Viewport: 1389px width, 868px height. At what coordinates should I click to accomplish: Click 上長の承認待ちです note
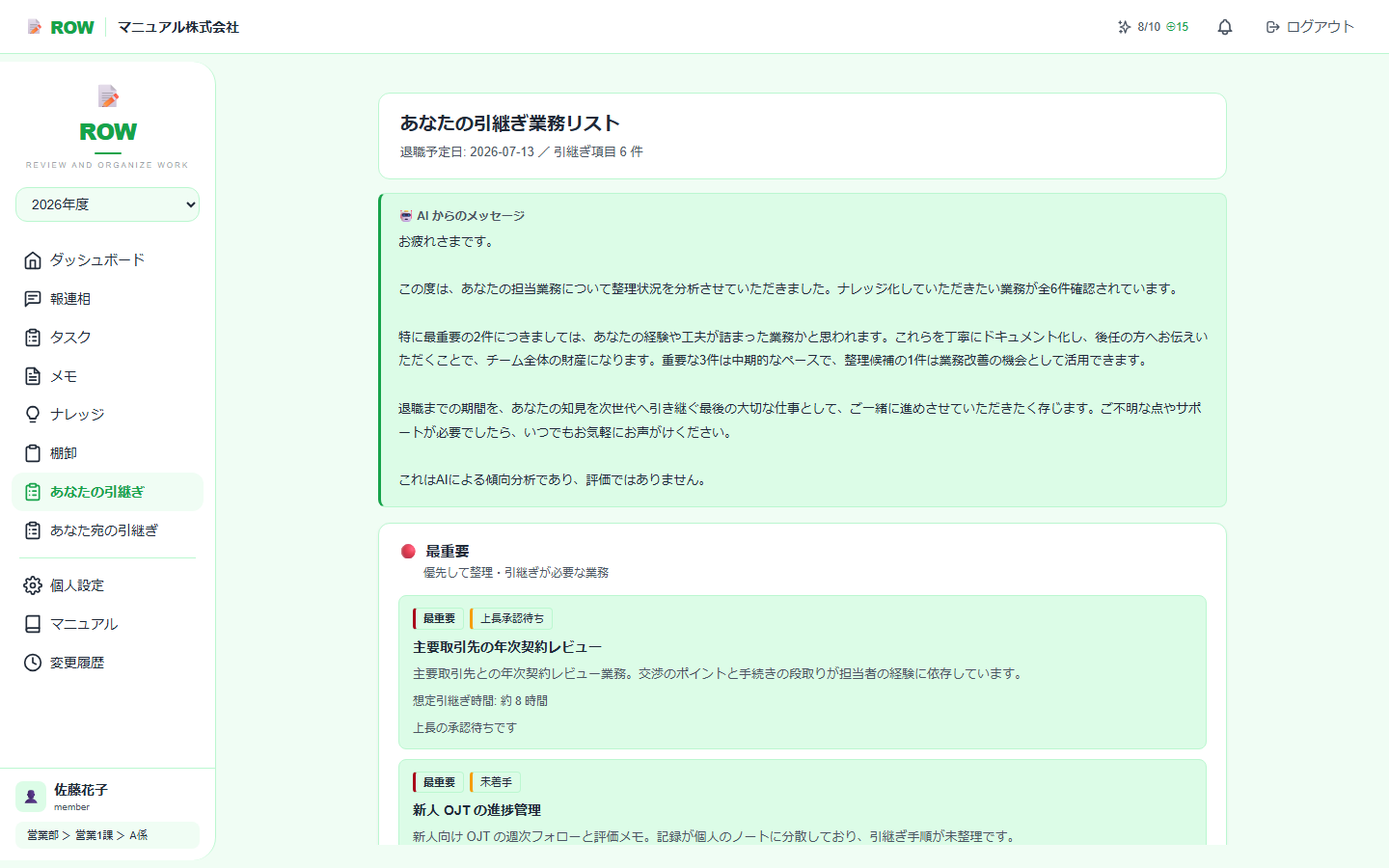(465, 728)
